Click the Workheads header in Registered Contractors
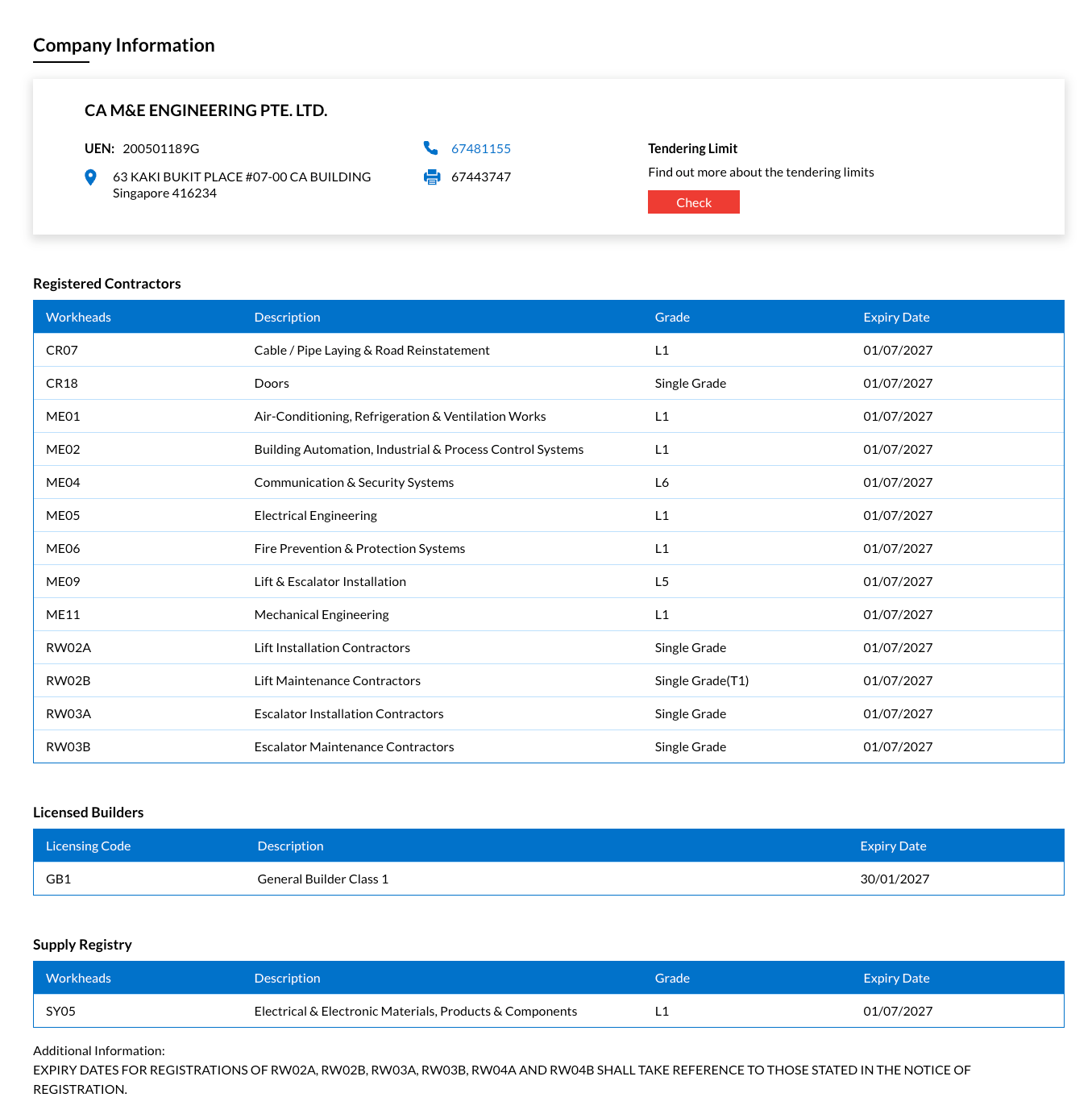Image resolution: width=1092 pixels, height=1114 pixels. tap(78, 318)
